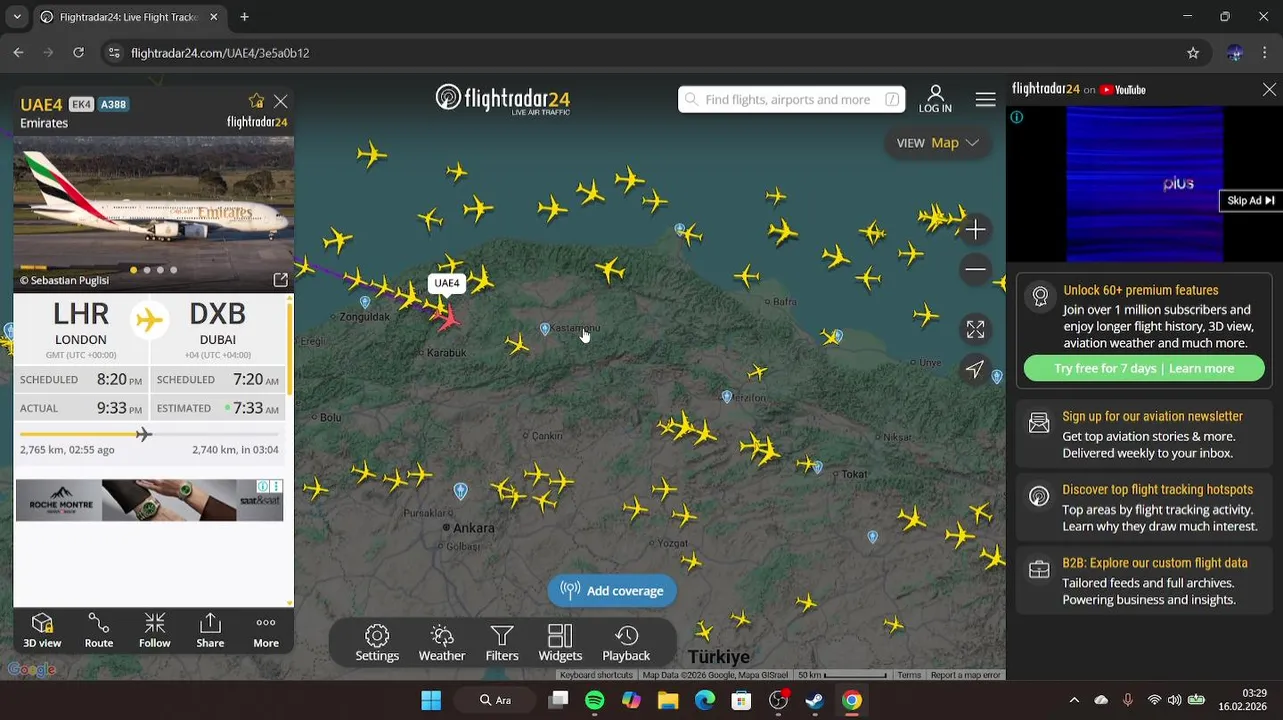Open the 3D view of the flight

tap(42, 631)
